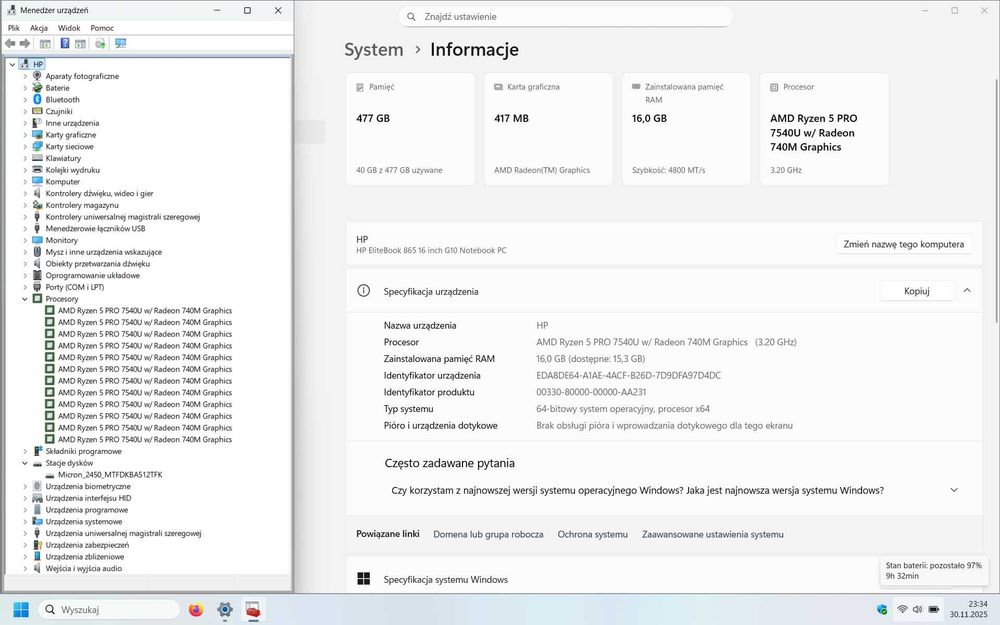Click the Device Manager icon on the taskbar
This screenshot has height=625, width=1000.
click(x=253, y=610)
